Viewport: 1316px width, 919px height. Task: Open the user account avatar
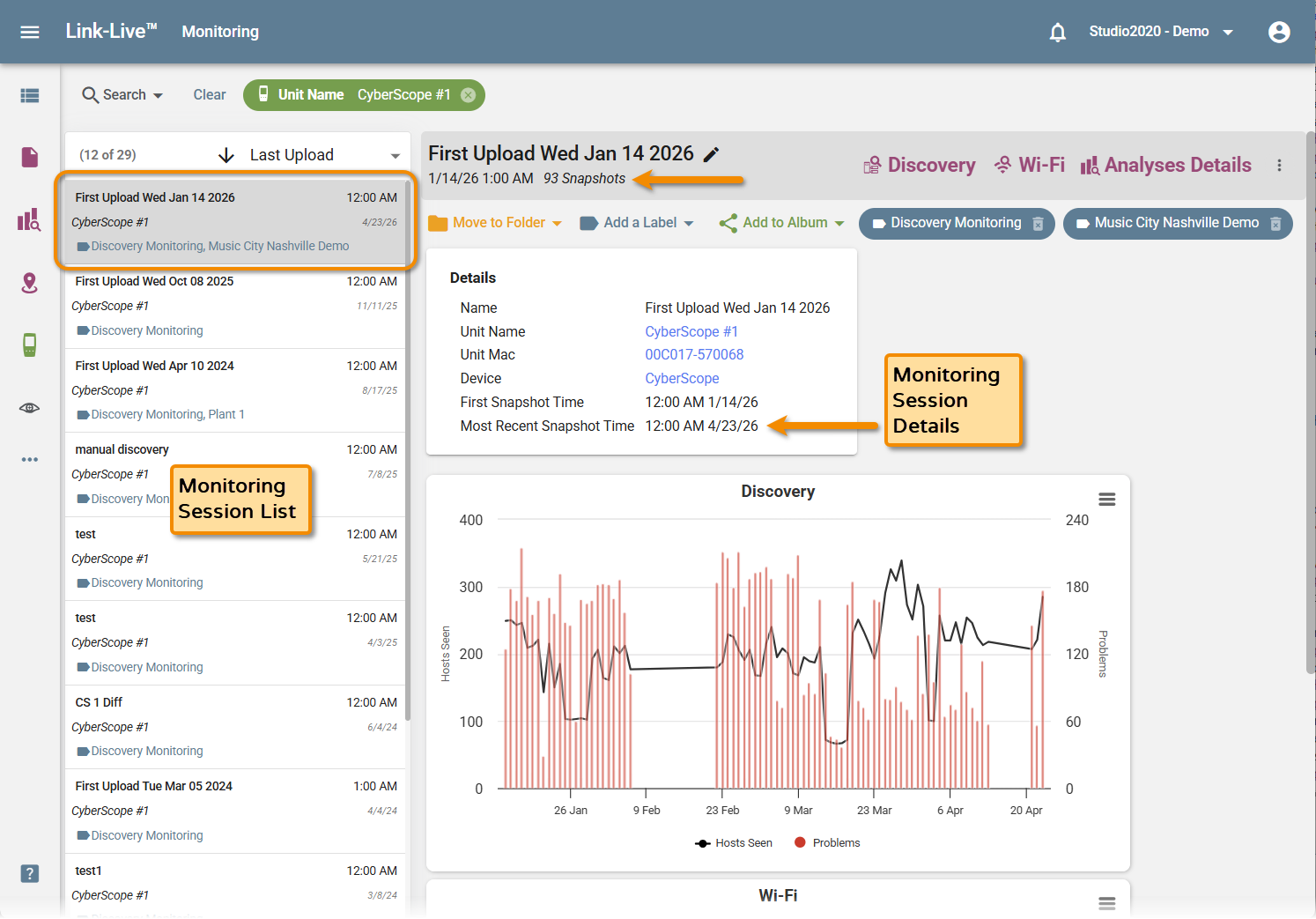pyautogui.click(x=1279, y=32)
